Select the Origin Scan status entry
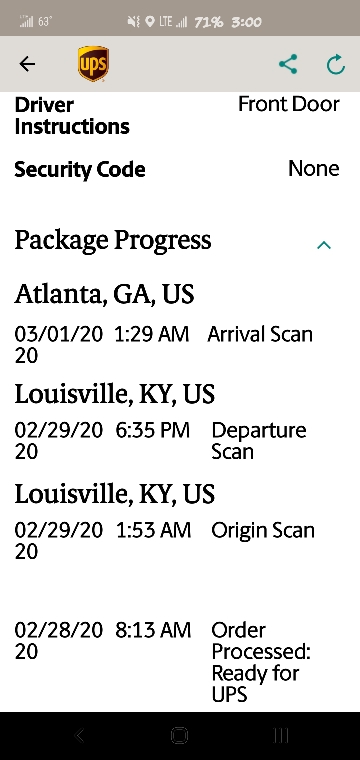 tap(263, 530)
